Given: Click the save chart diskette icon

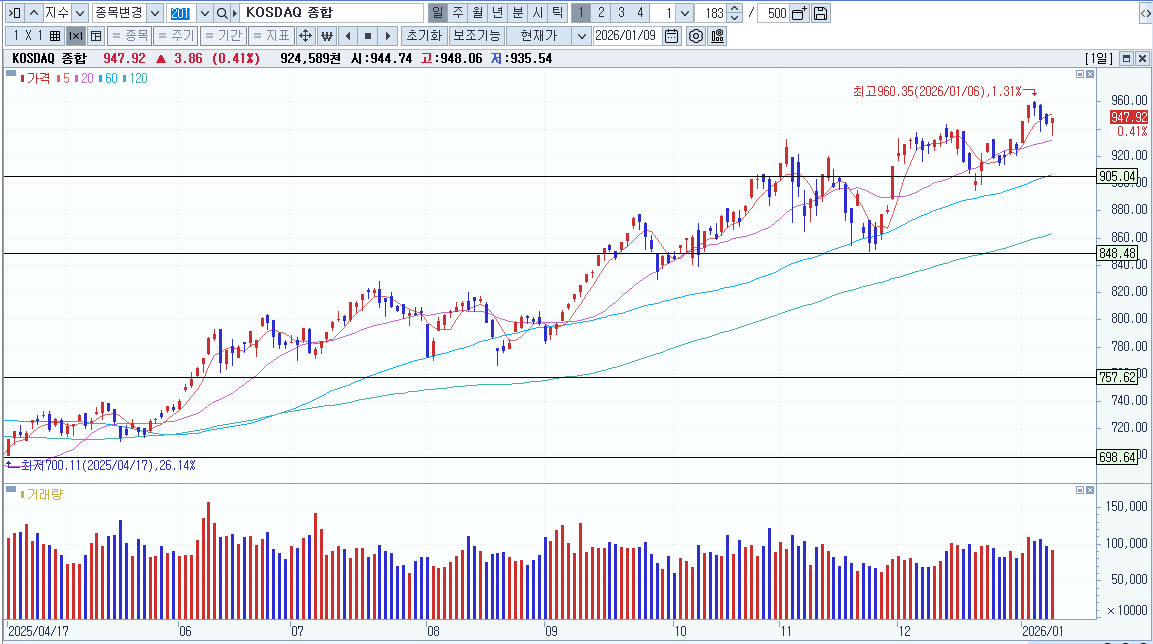Looking at the screenshot, I should (821, 12).
